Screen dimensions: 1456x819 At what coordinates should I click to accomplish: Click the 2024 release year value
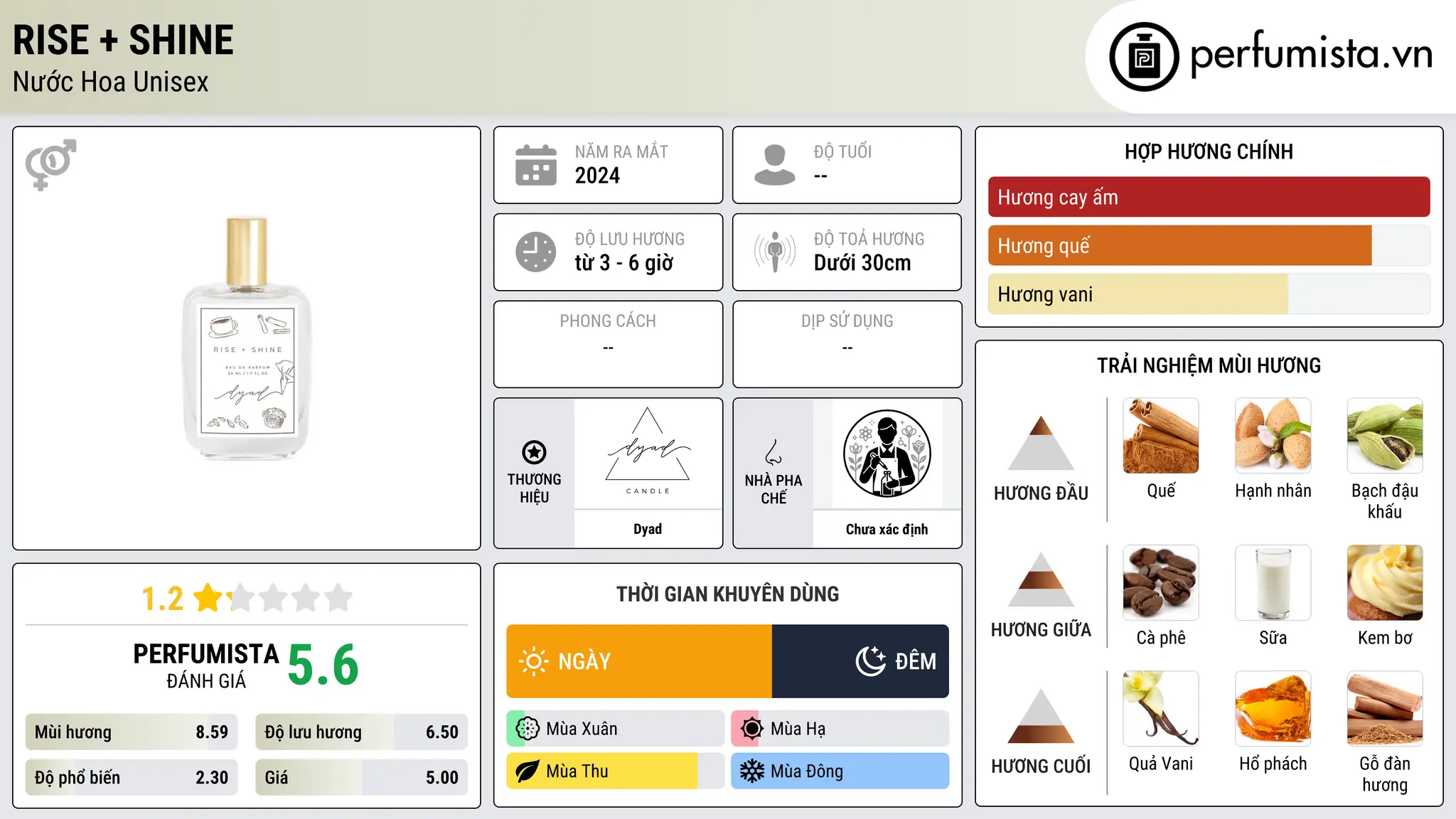pyautogui.click(x=597, y=176)
